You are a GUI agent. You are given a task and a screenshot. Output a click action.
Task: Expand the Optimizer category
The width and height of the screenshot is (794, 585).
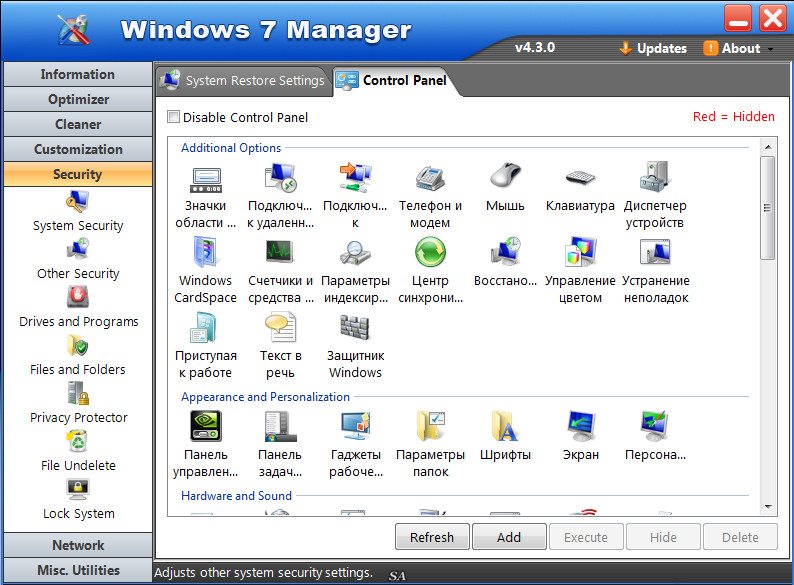[x=78, y=99]
